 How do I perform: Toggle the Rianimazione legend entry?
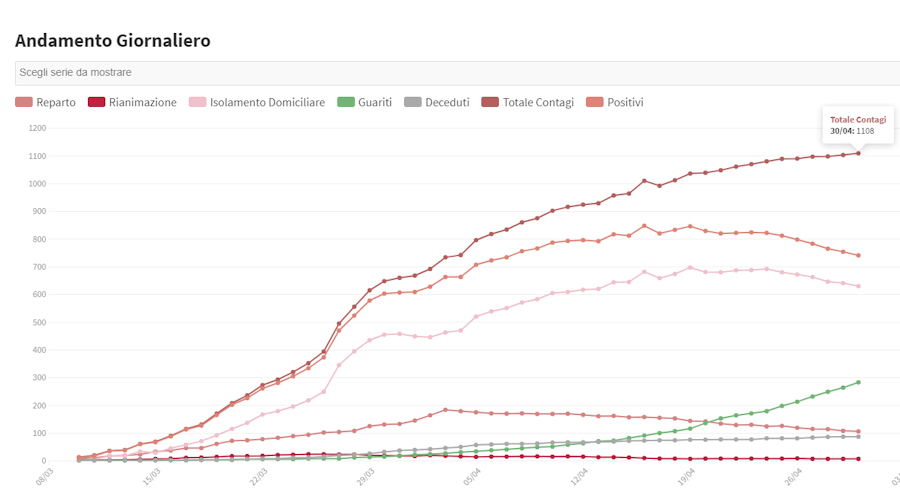[x=143, y=102]
